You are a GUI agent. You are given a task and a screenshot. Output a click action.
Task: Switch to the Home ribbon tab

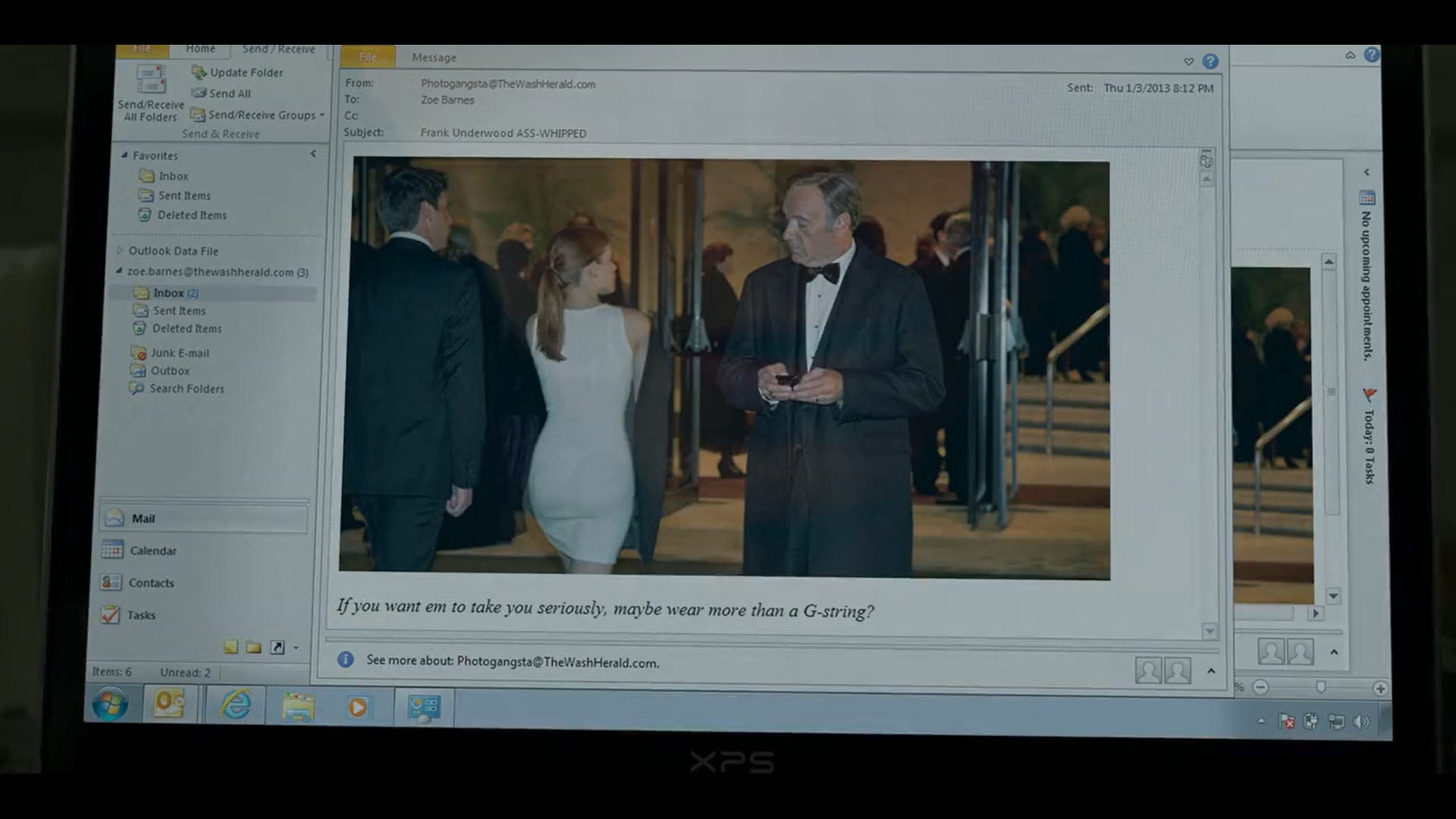pos(200,49)
